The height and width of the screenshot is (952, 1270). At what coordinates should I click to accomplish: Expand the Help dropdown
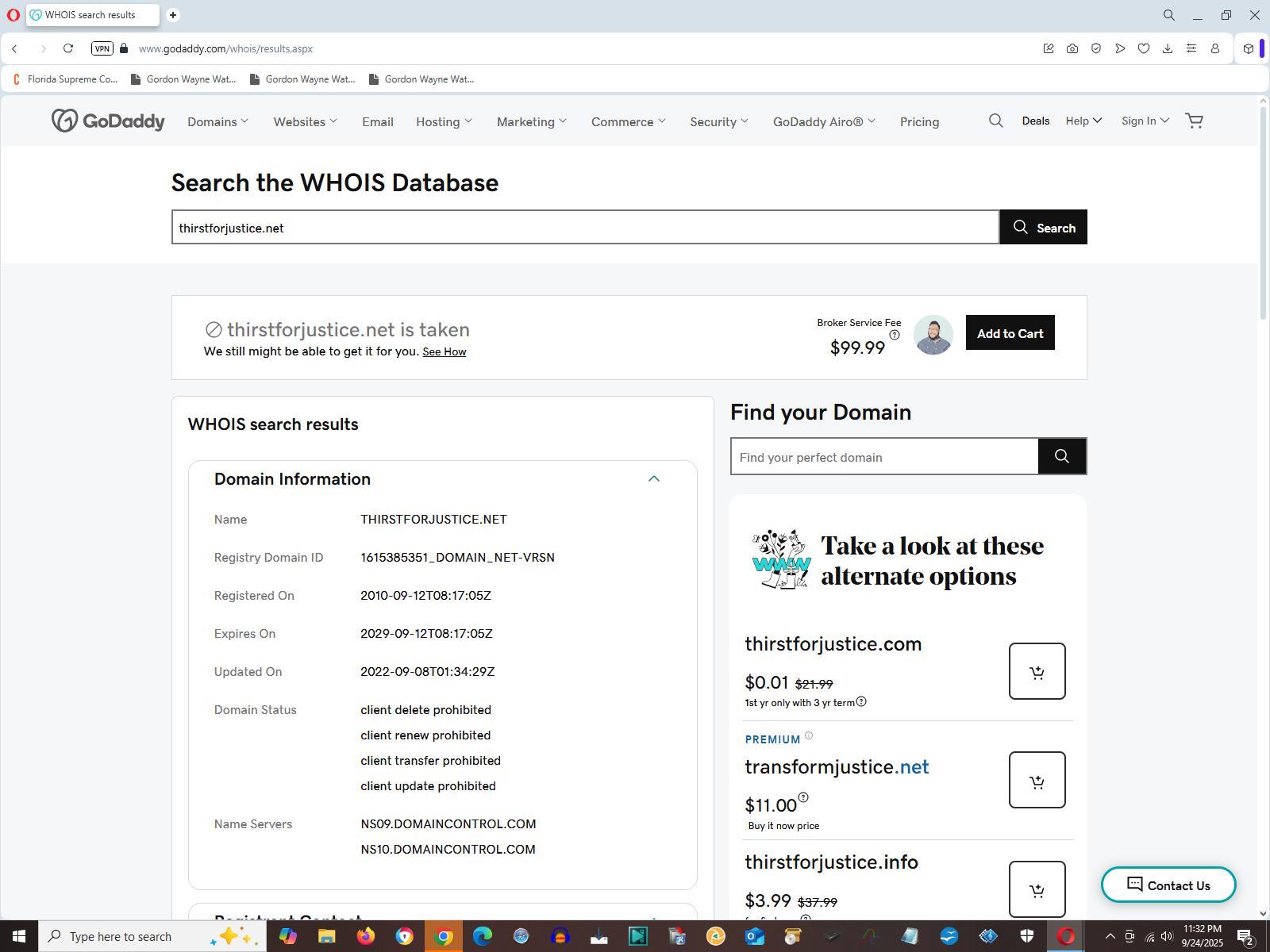(x=1083, y=121)
